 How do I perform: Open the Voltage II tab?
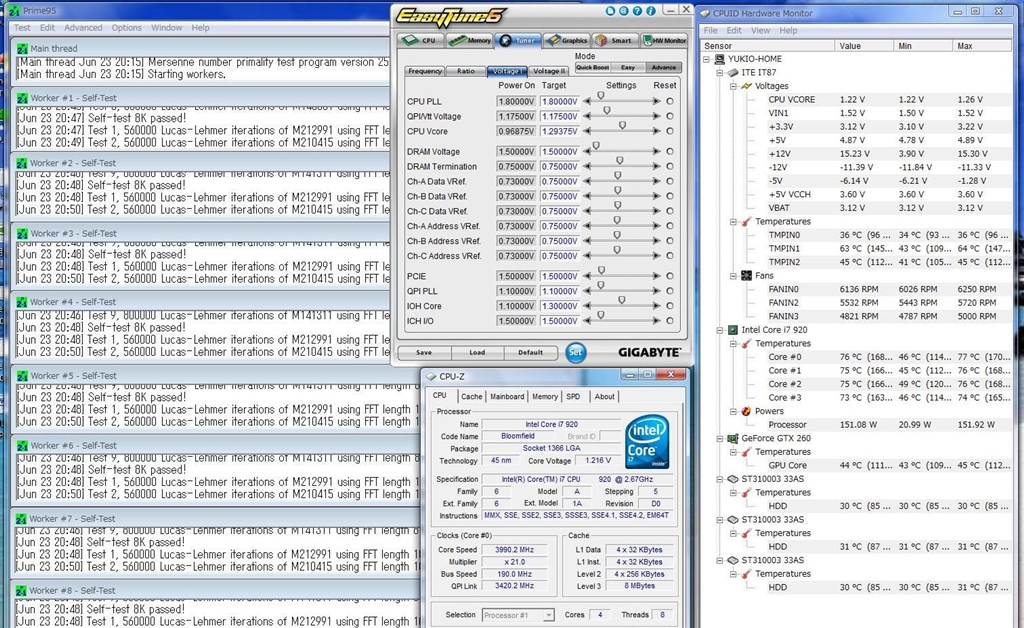pyautogui.click(x=548, y=71)
